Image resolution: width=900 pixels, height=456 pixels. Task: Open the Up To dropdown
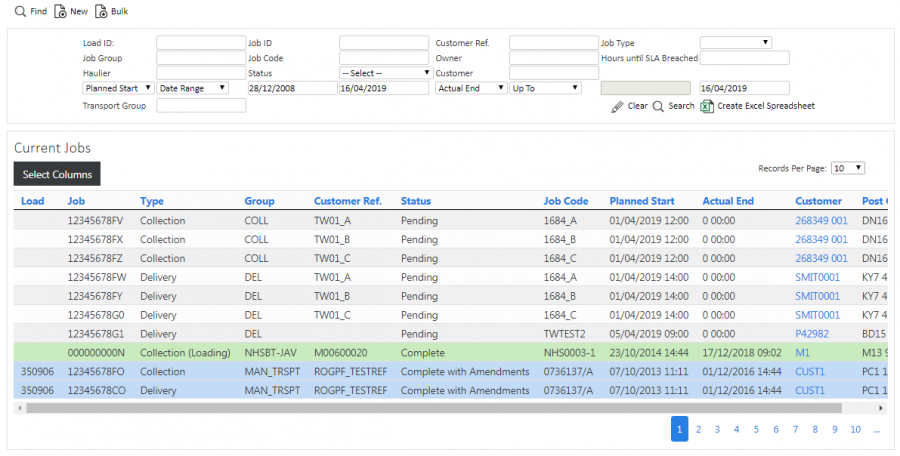click(x=545, y=88)
